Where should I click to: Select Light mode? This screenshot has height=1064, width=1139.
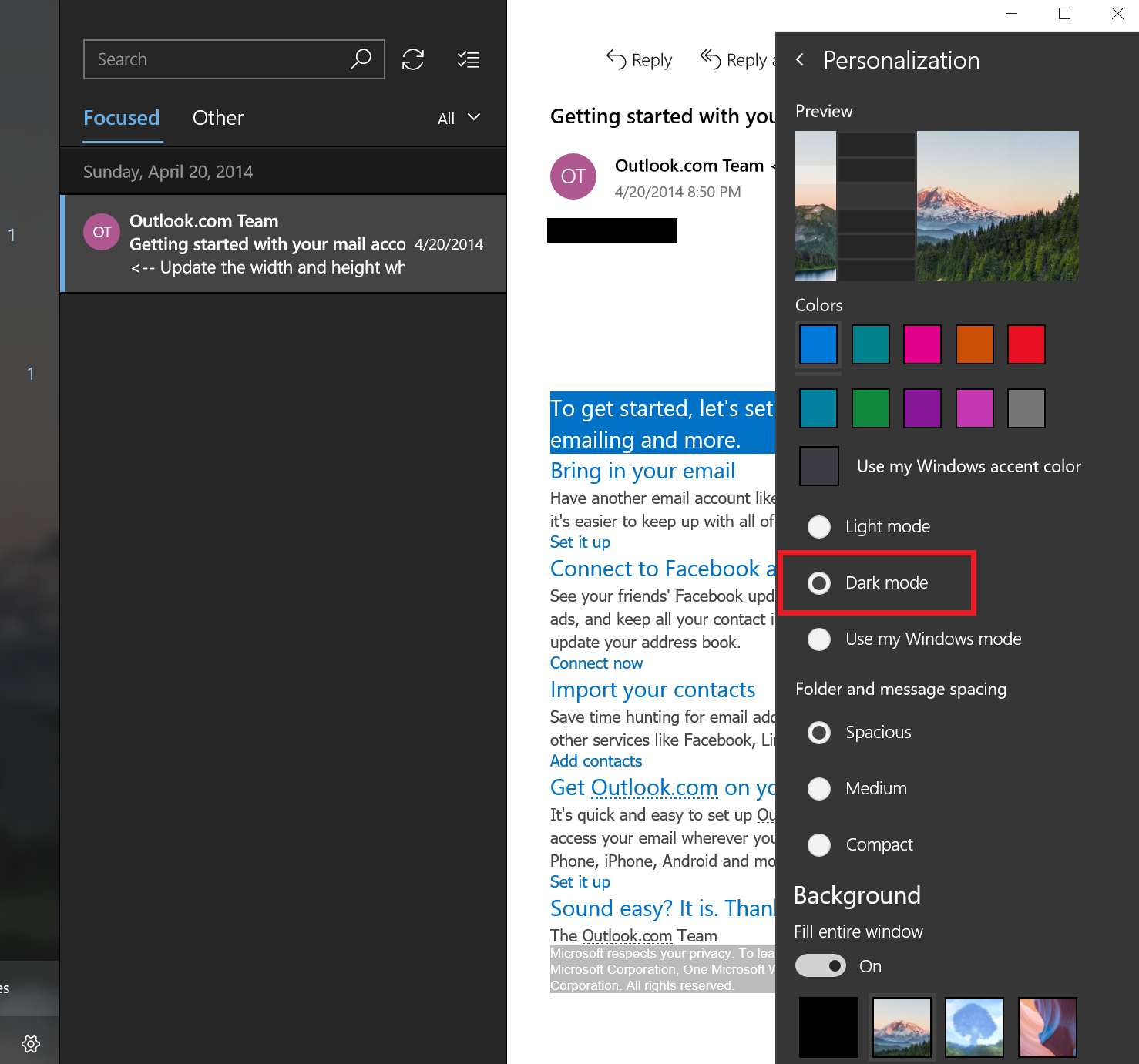pos(869,527)
